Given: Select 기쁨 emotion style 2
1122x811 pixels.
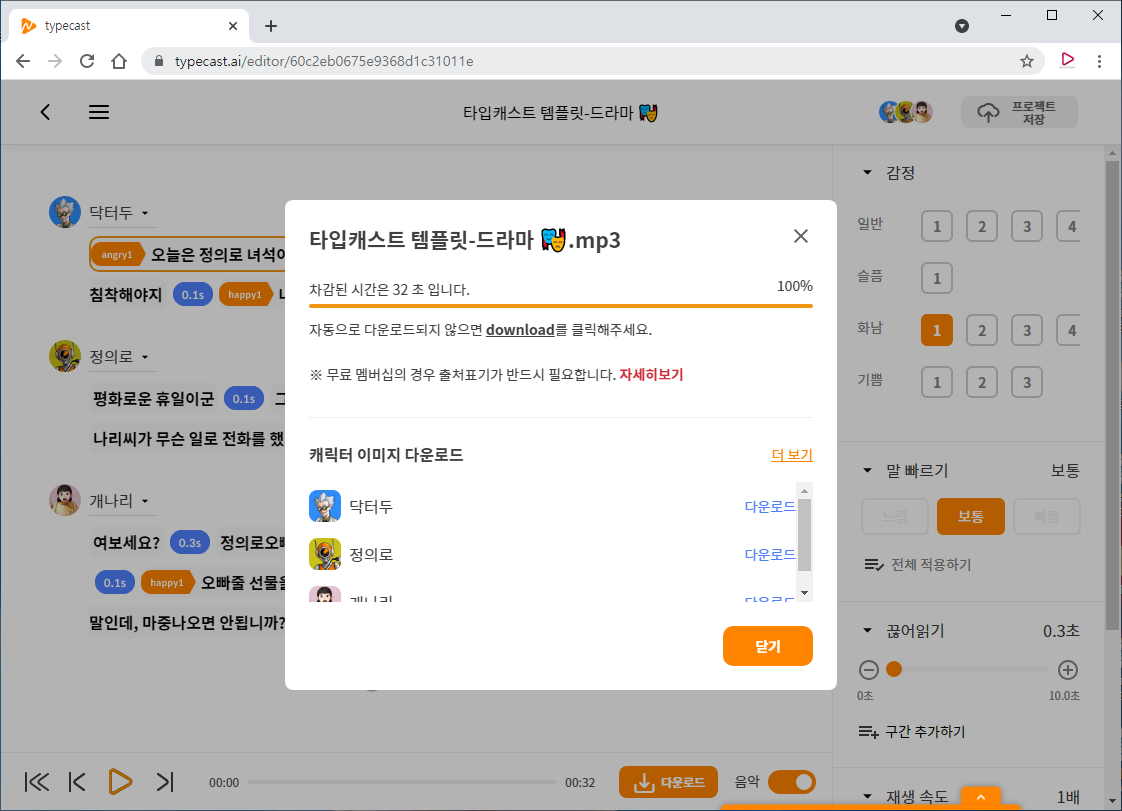Looking at the screenshot, I should click(982, 382).
